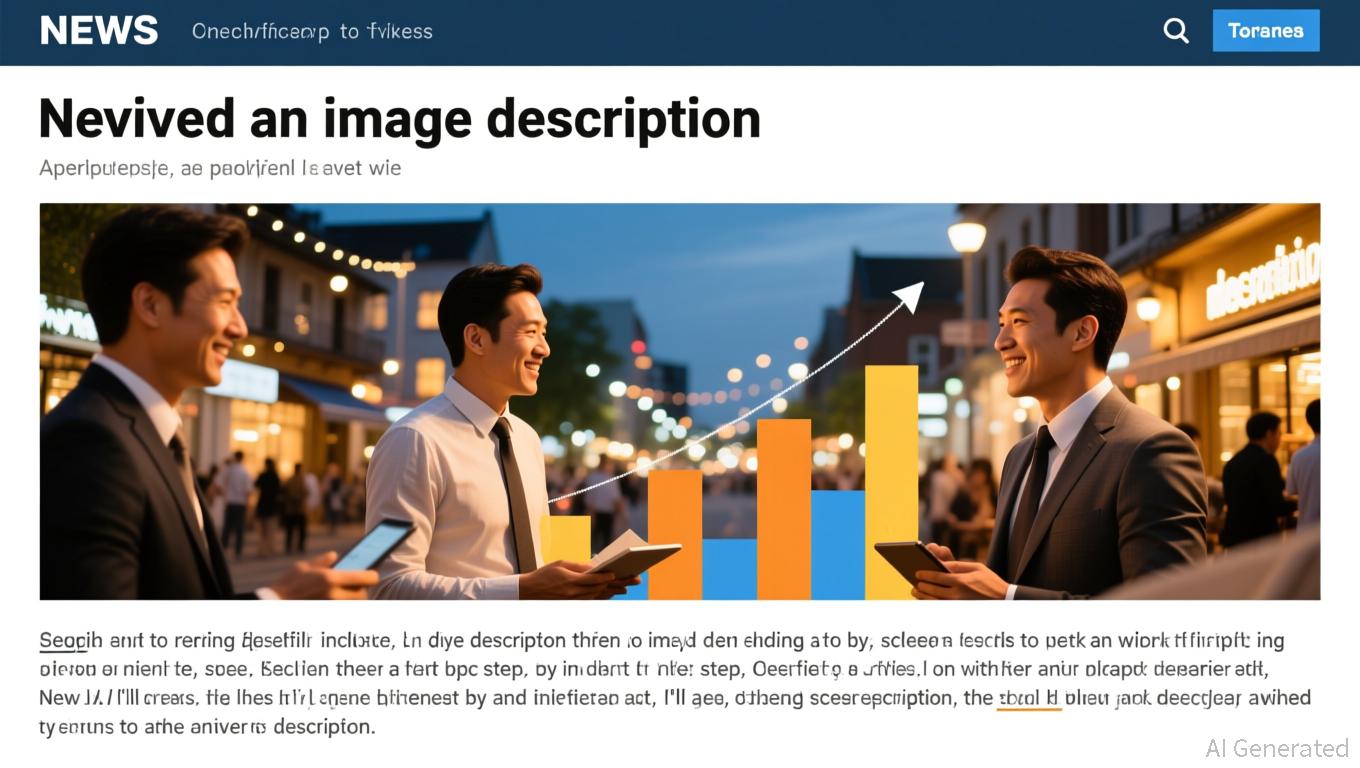1360x768 pixels.
Task: Click the taller blue chart bar
Action: coord(837,543)
